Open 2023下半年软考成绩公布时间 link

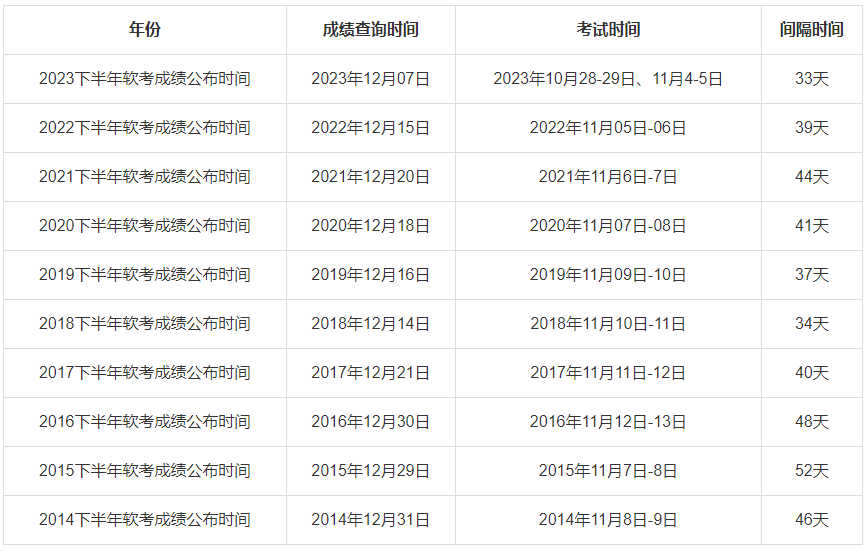coord(145,79)
